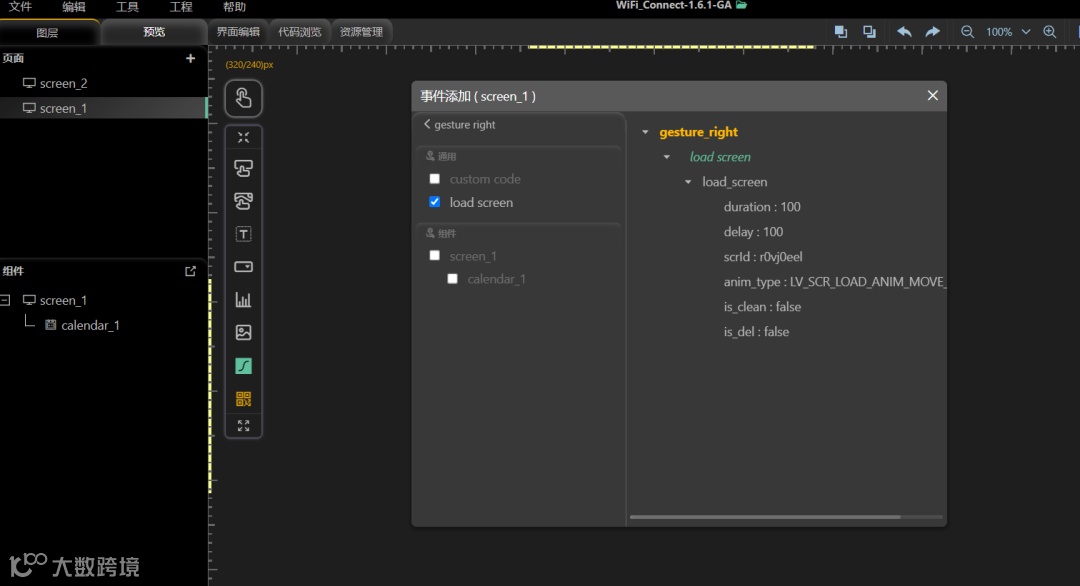Select the text label widget icon
Image resolution: width=1080 pixels, height=586 pixels.
click(x=243, y=234)
